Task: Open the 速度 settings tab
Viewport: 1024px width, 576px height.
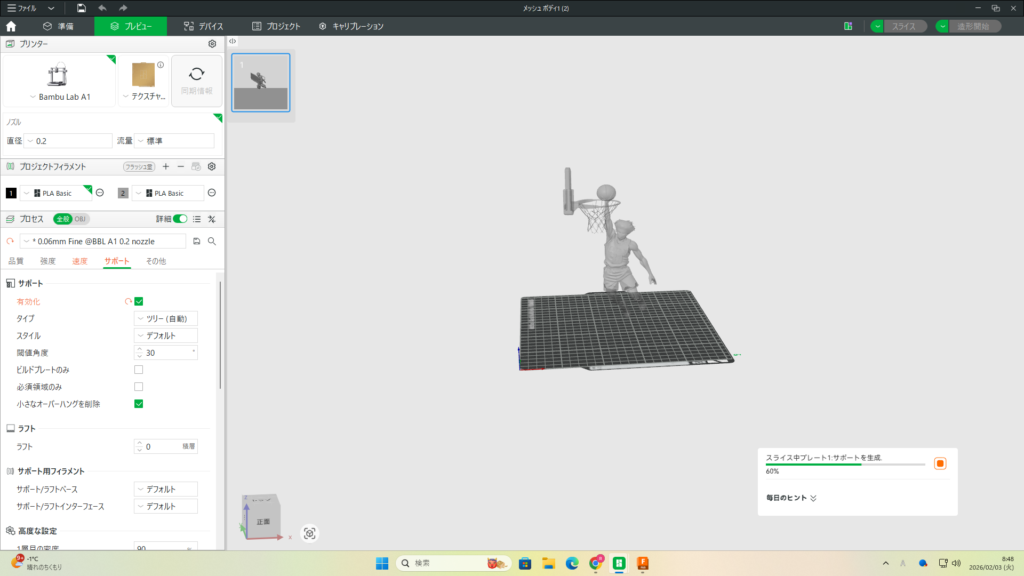Action: [79, 261]
